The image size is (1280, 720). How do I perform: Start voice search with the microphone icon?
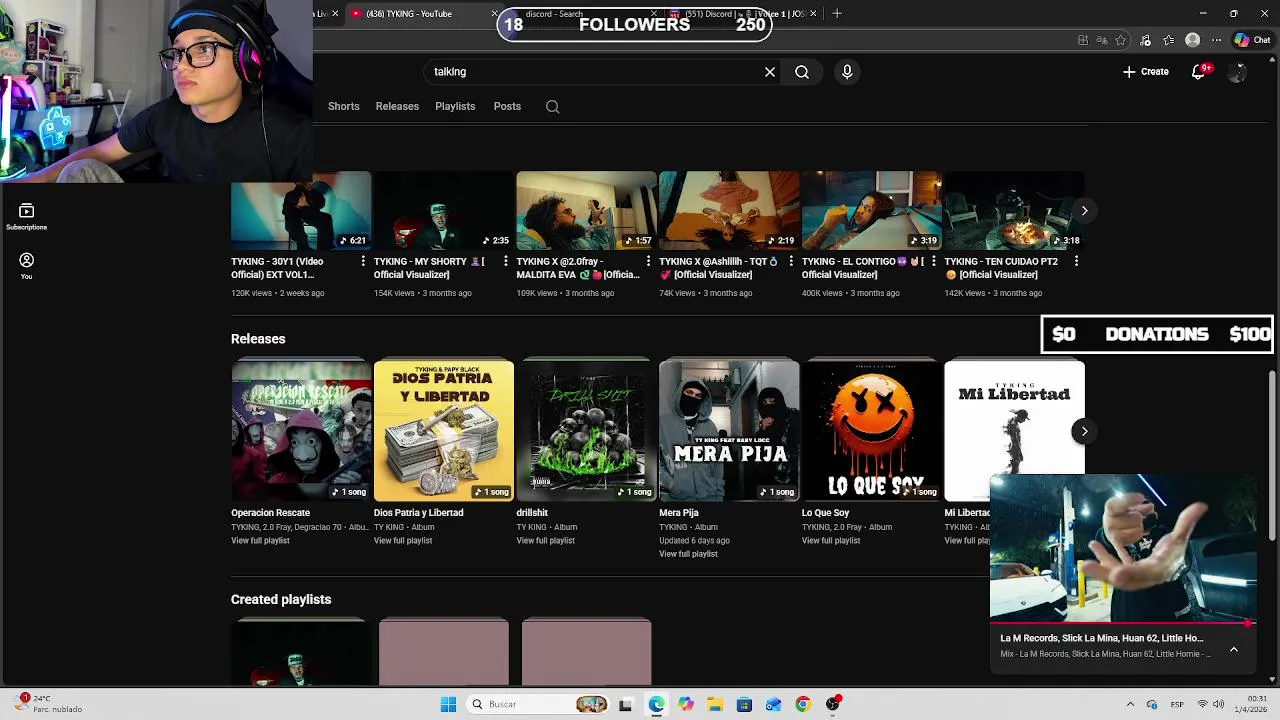pyautogui.click(x=847, y=72)
